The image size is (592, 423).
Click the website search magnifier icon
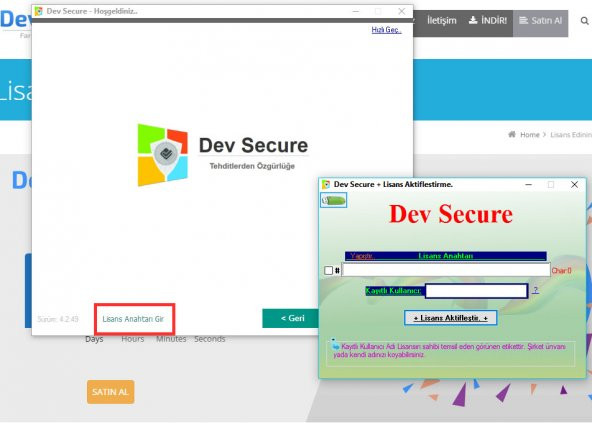tap(584, 21)
